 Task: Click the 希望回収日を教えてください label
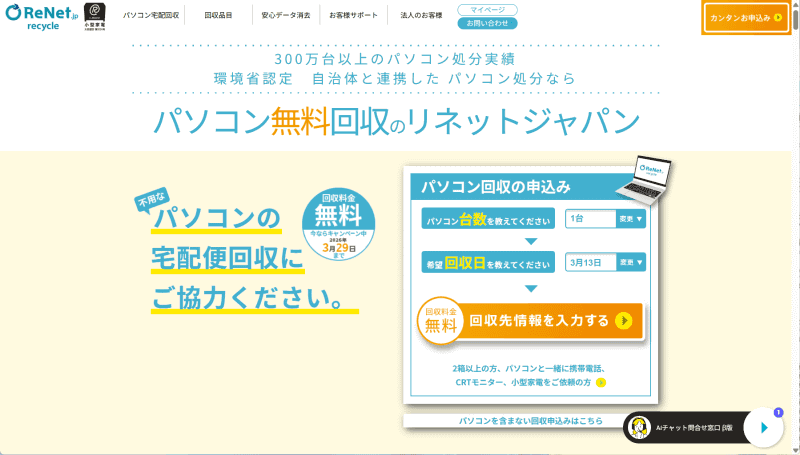click(488, 262)
